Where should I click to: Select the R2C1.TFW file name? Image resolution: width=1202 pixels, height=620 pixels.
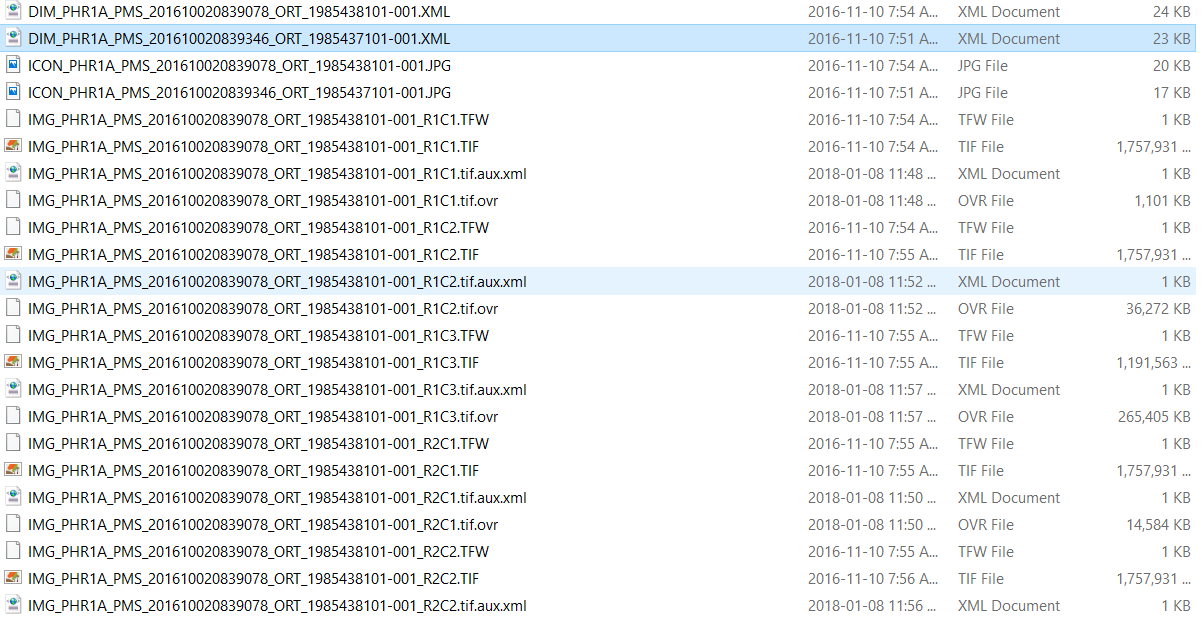click(x=258, y=444)
